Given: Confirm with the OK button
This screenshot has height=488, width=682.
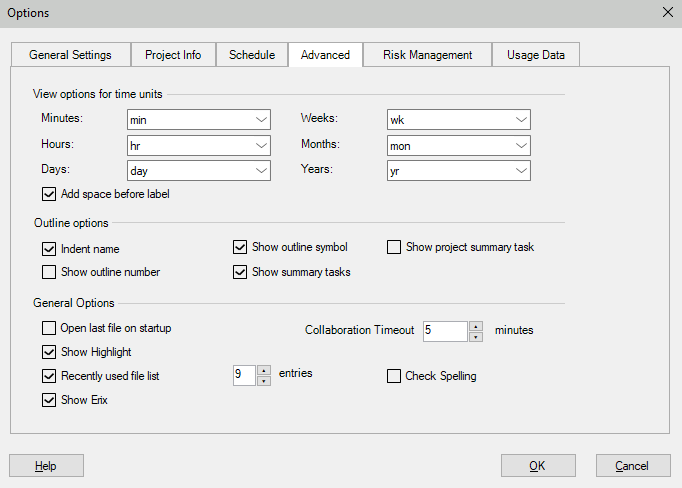Looking at the screenshot, I should (x=538, y=465).
